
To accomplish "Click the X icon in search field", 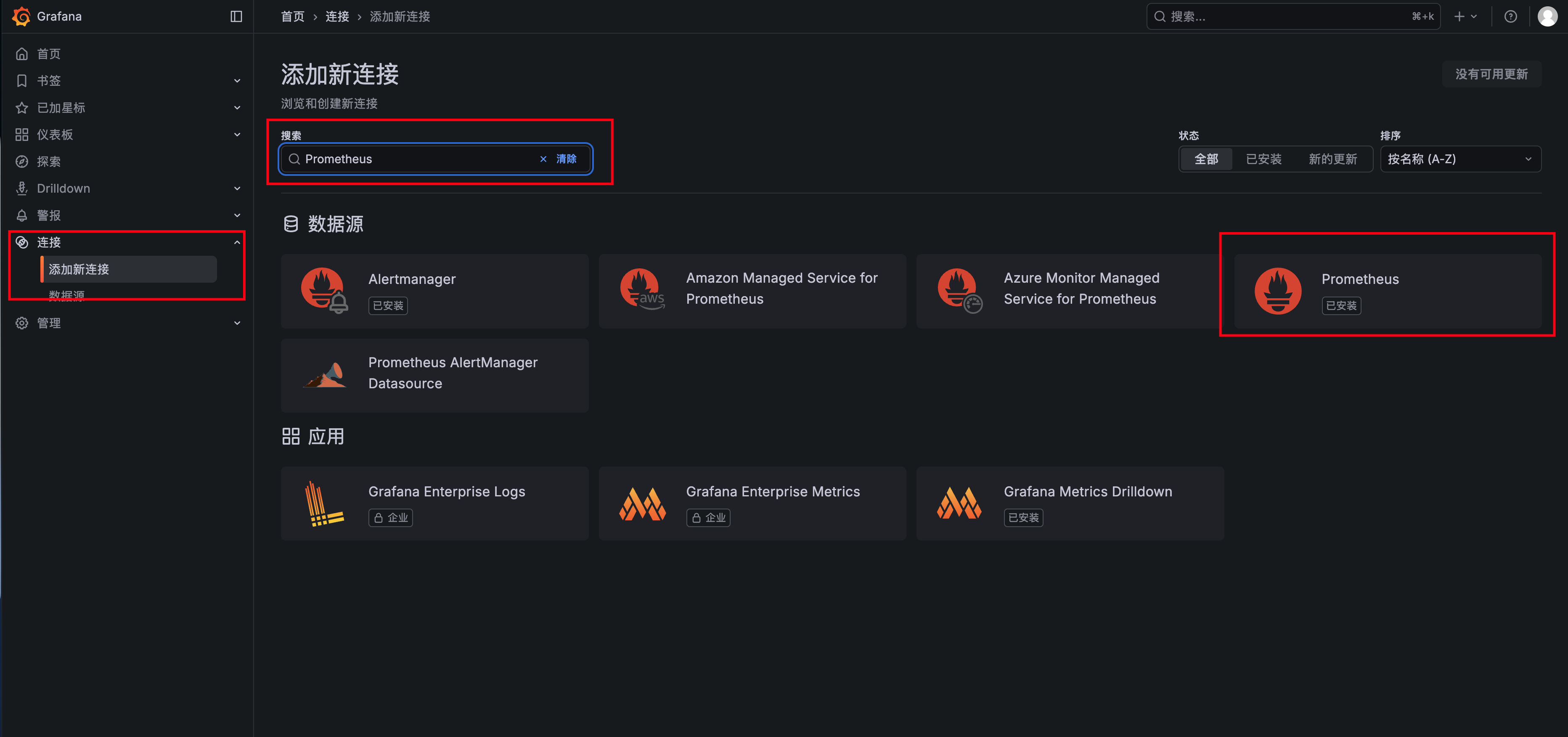I will click(x=543, y=159).
